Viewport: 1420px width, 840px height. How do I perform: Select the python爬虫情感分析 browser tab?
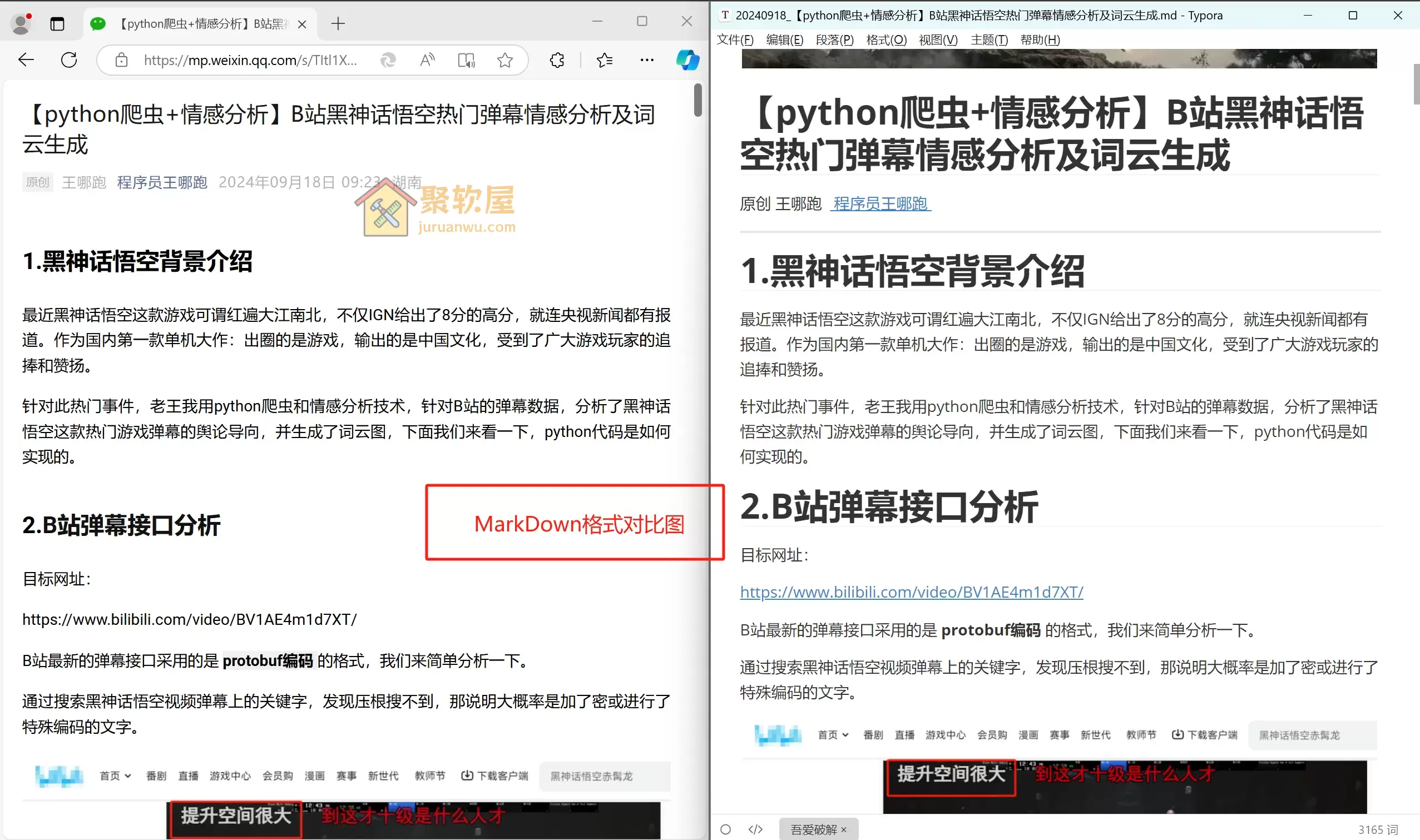(x=198, y=24)
